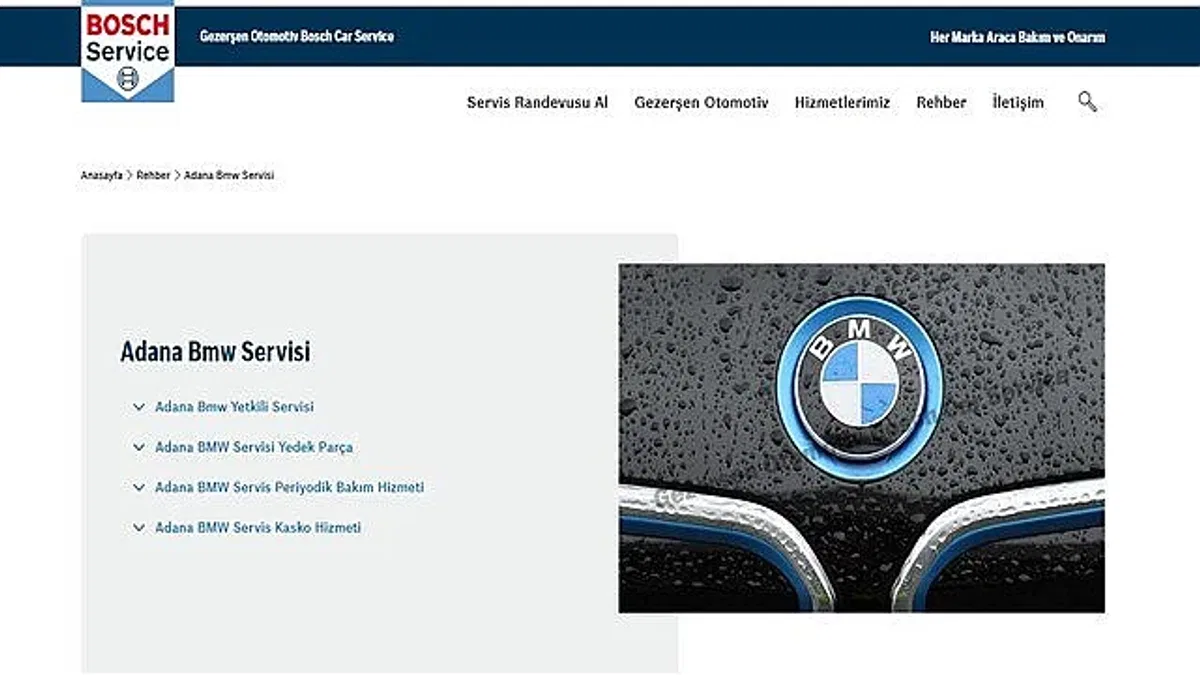Open Adana BMW Servis Periyodik Bakım Hizmeti link
Screen dimensions: 1200x675
pos(289,487)
